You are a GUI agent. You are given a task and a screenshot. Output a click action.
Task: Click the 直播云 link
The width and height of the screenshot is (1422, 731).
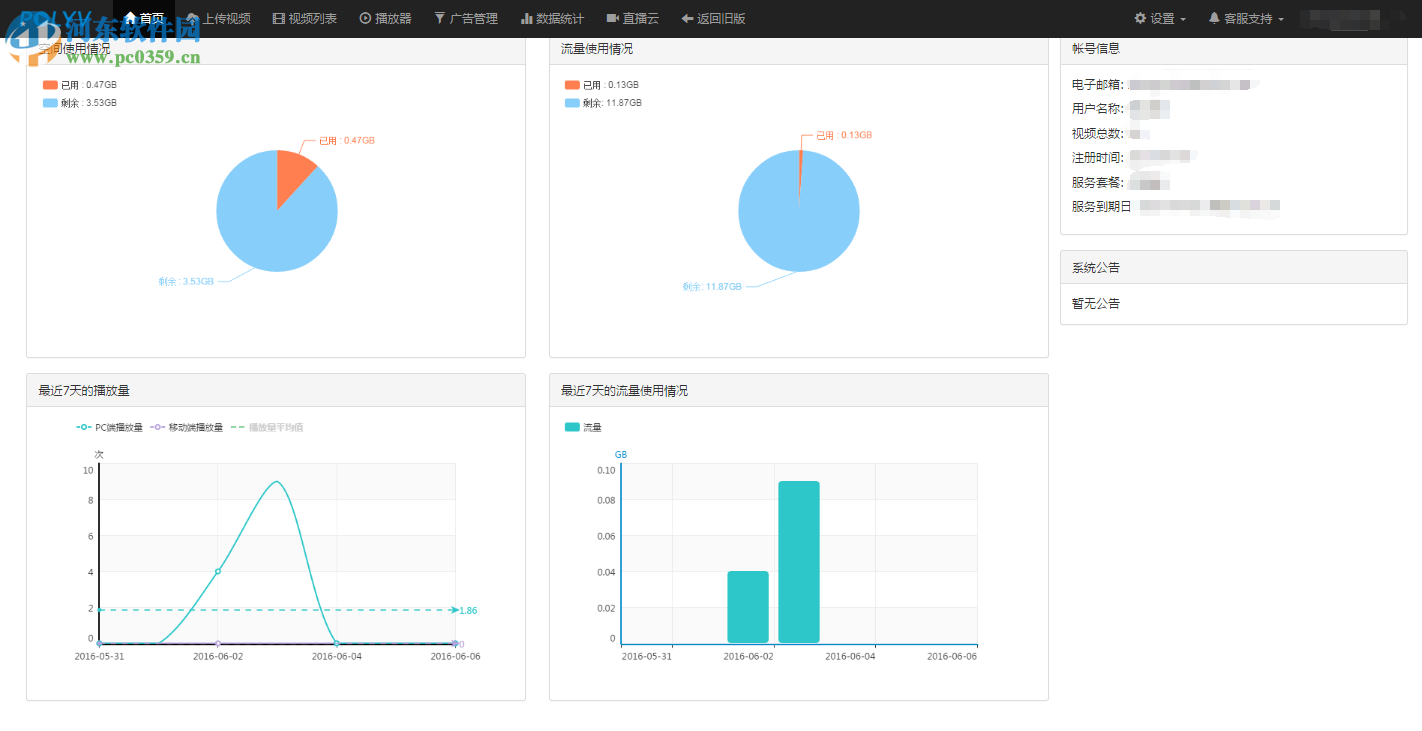632,18
